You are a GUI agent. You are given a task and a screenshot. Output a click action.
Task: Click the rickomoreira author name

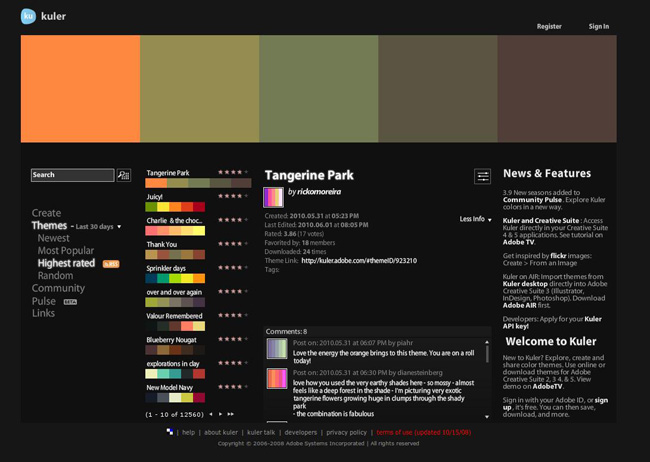click(319, 192)
